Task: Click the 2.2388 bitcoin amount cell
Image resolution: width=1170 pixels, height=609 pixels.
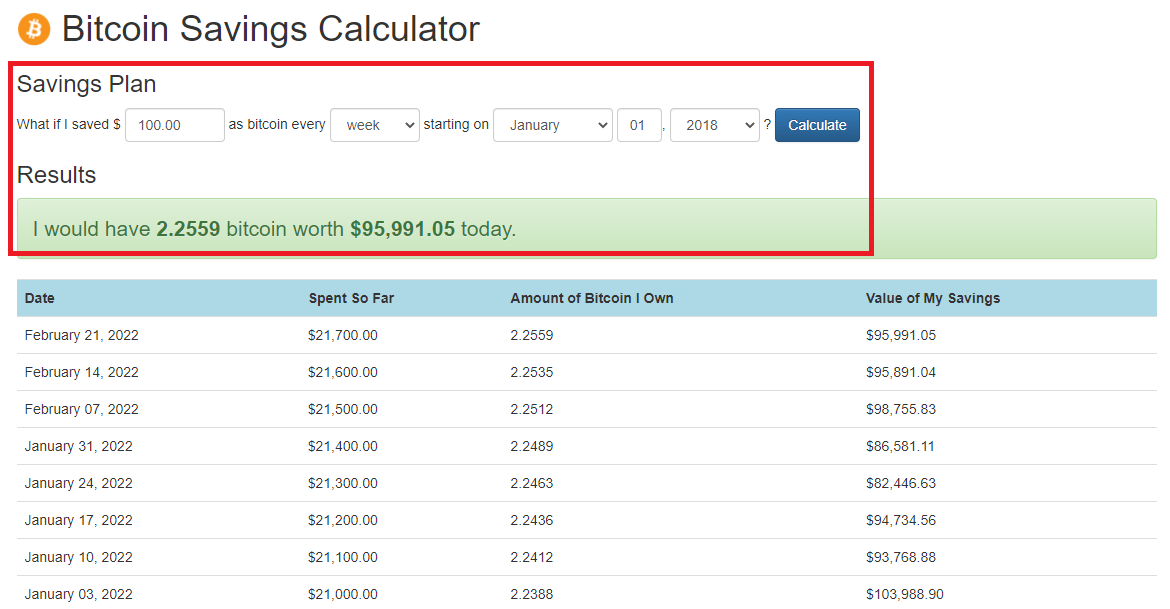Action: [x=532, y=594]
